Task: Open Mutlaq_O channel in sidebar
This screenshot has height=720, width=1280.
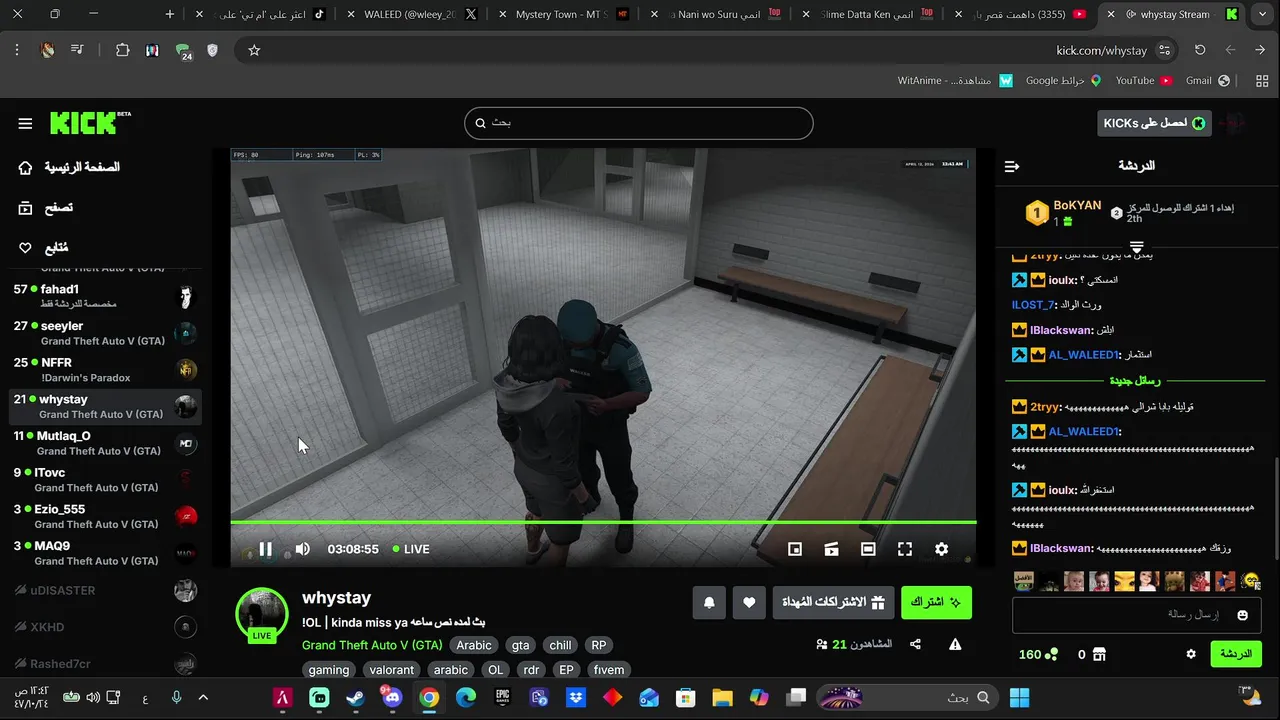Action: tap(104, 443)
